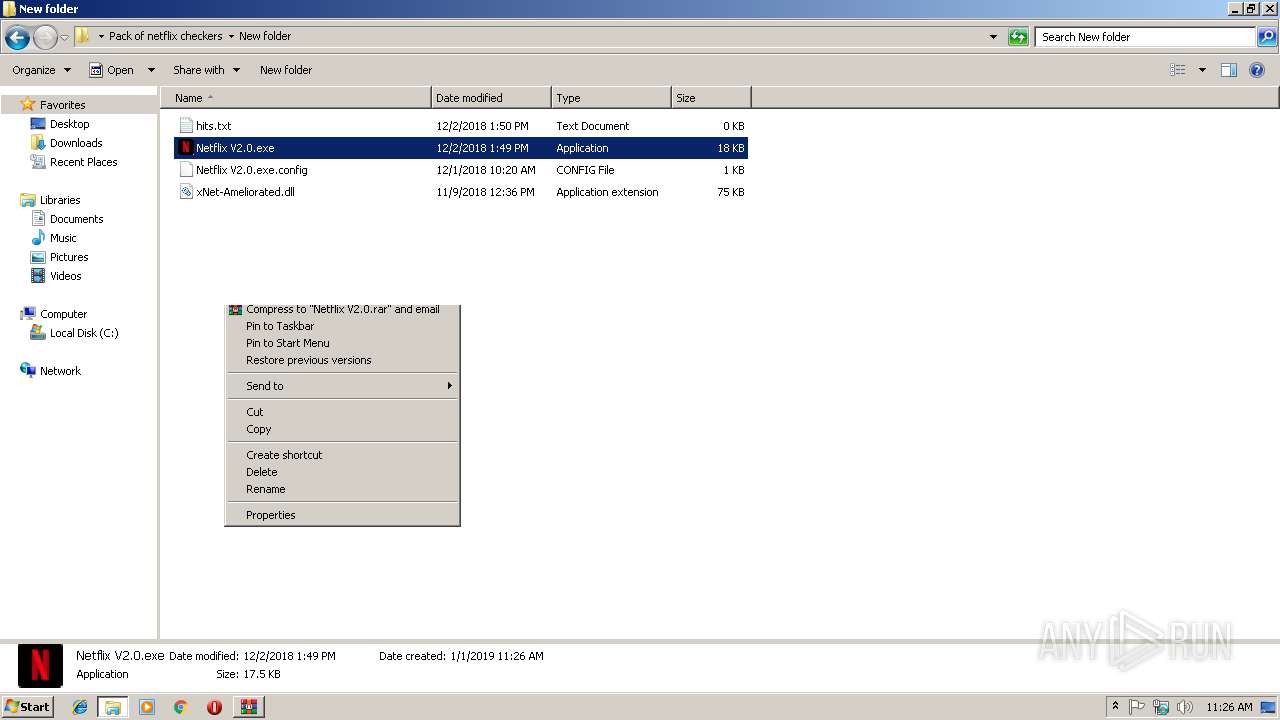Click the Netflix V2.0.exe.config file name
This screenshot has width=1280, height=720.
[252, 170]
